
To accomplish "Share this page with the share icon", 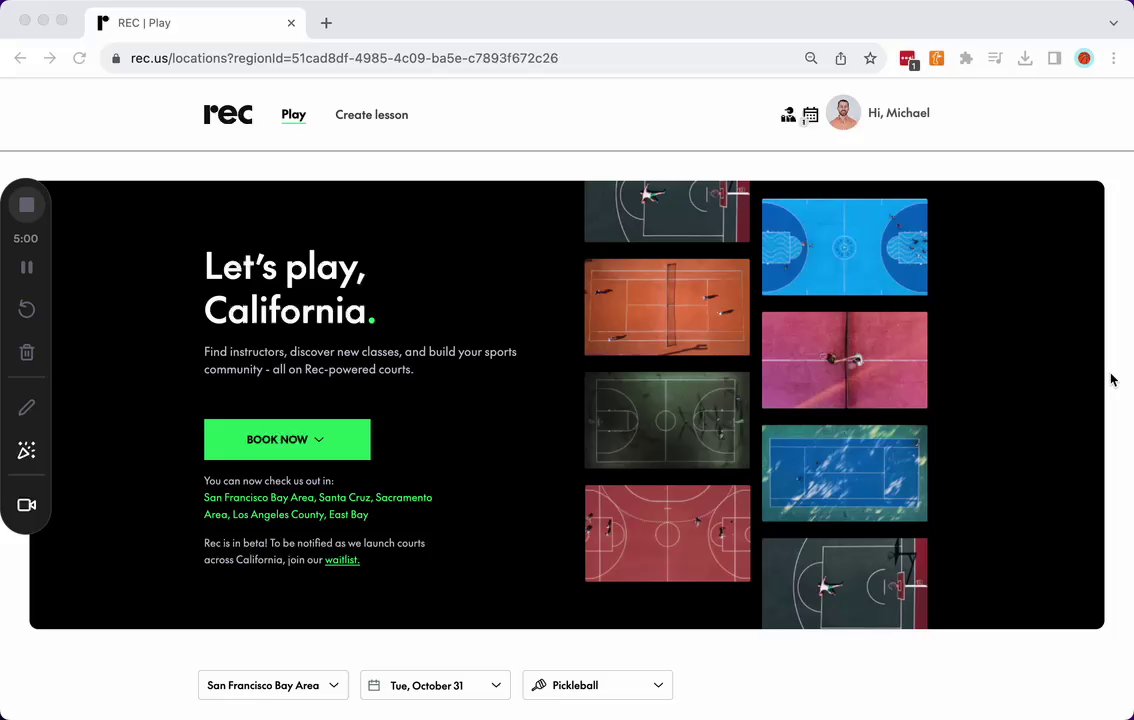I will (x=840, y=59).
